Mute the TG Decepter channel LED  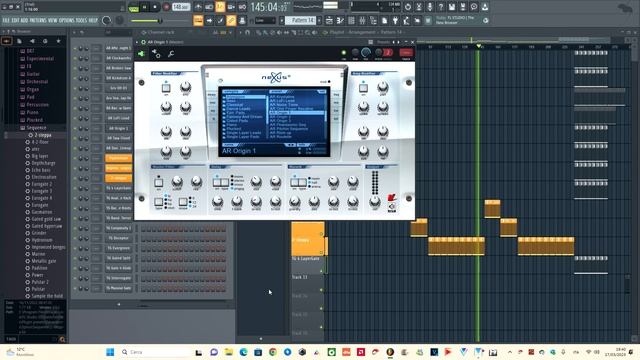pos(75,238)
